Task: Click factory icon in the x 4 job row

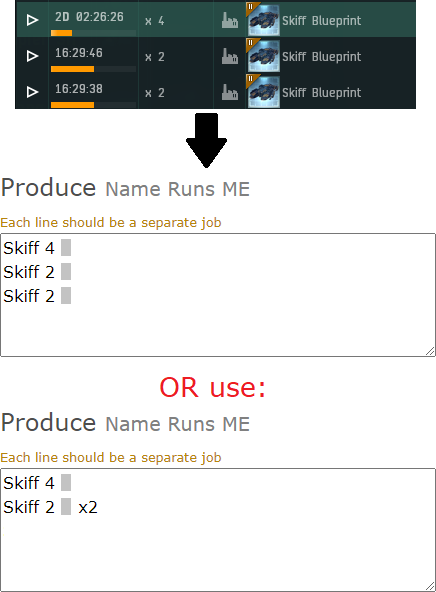Action: pos(230,20)
